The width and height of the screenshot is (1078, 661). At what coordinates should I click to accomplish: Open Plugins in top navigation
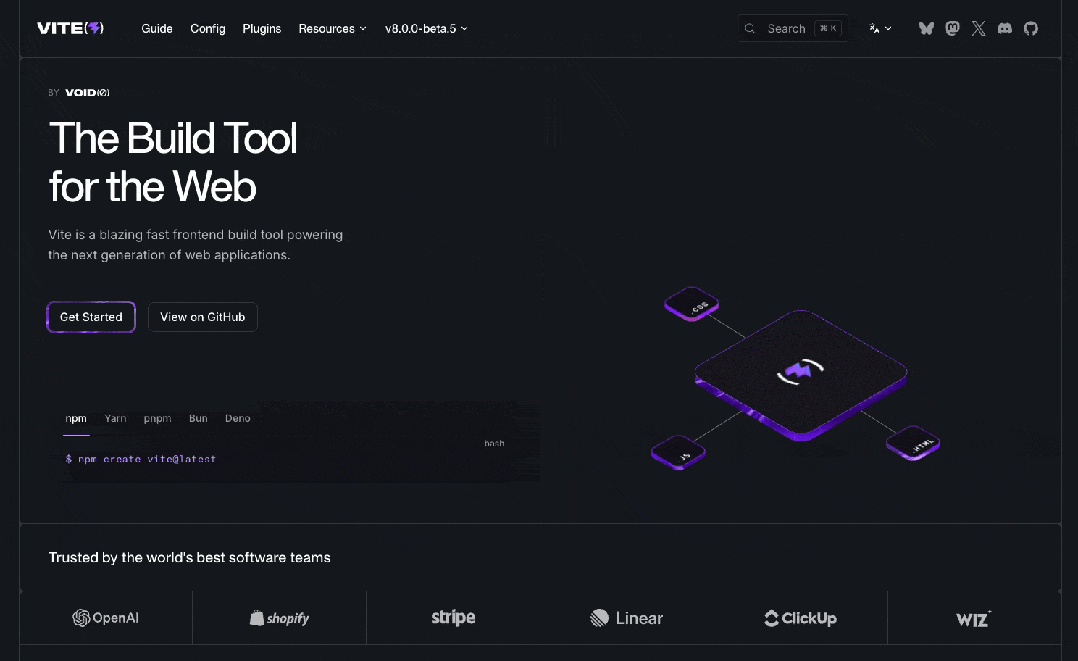point(261,28)
